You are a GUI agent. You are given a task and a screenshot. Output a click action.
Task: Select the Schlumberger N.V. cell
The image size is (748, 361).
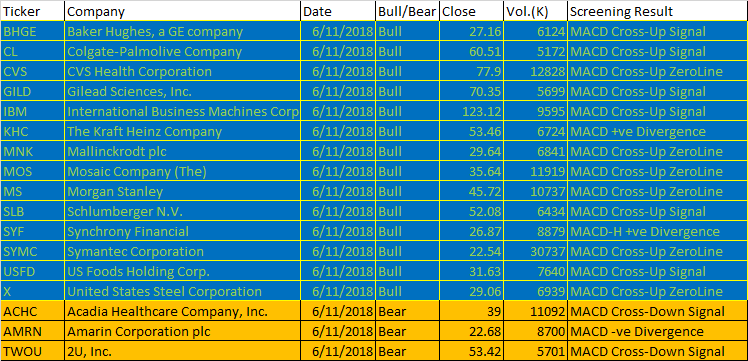[x=183, y=212]
